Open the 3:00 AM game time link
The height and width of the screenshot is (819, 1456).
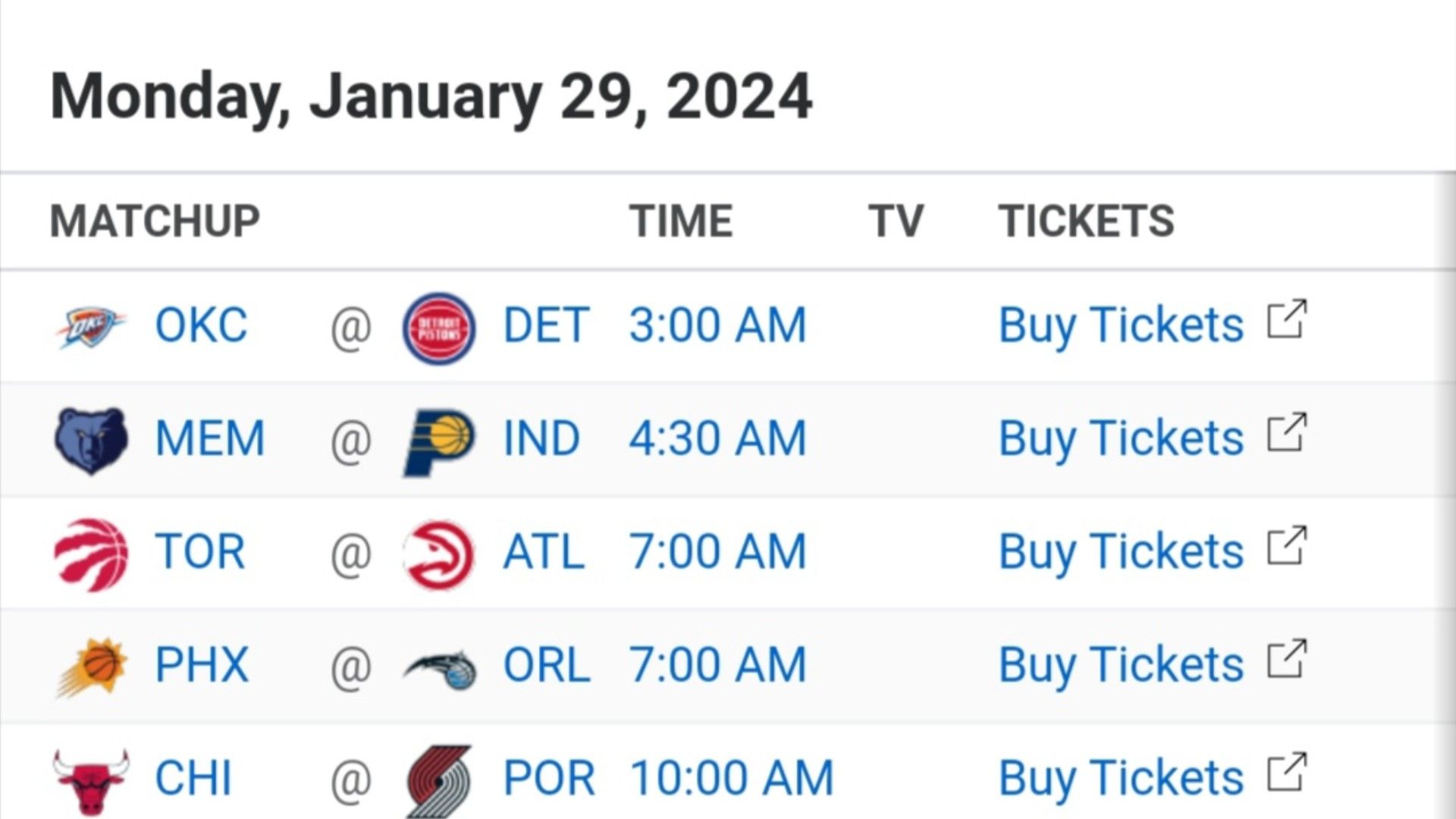pos(717,325)
